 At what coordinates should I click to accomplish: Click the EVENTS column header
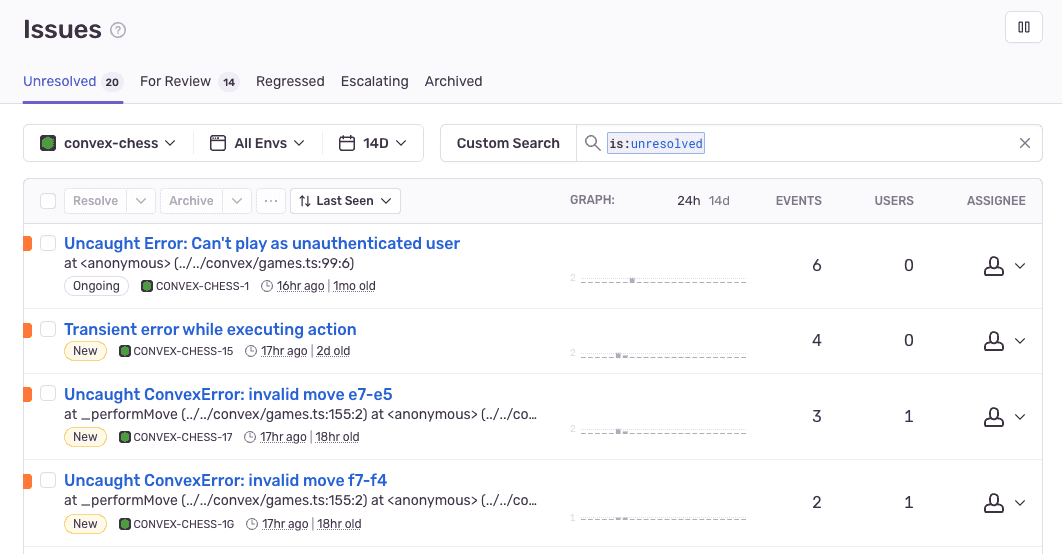799,201
